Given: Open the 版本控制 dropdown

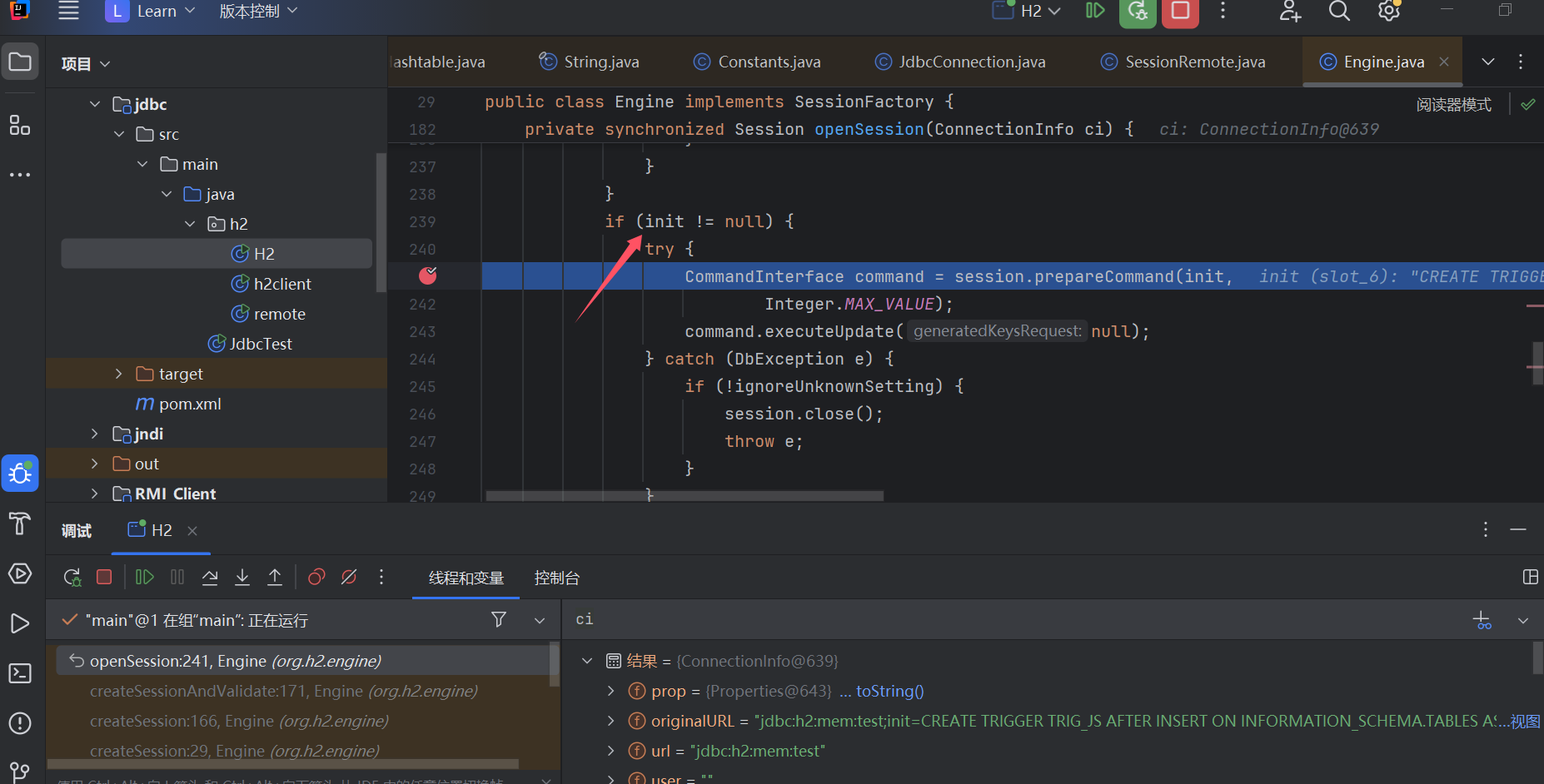Looking at the screenshot, I should point(258,11).
